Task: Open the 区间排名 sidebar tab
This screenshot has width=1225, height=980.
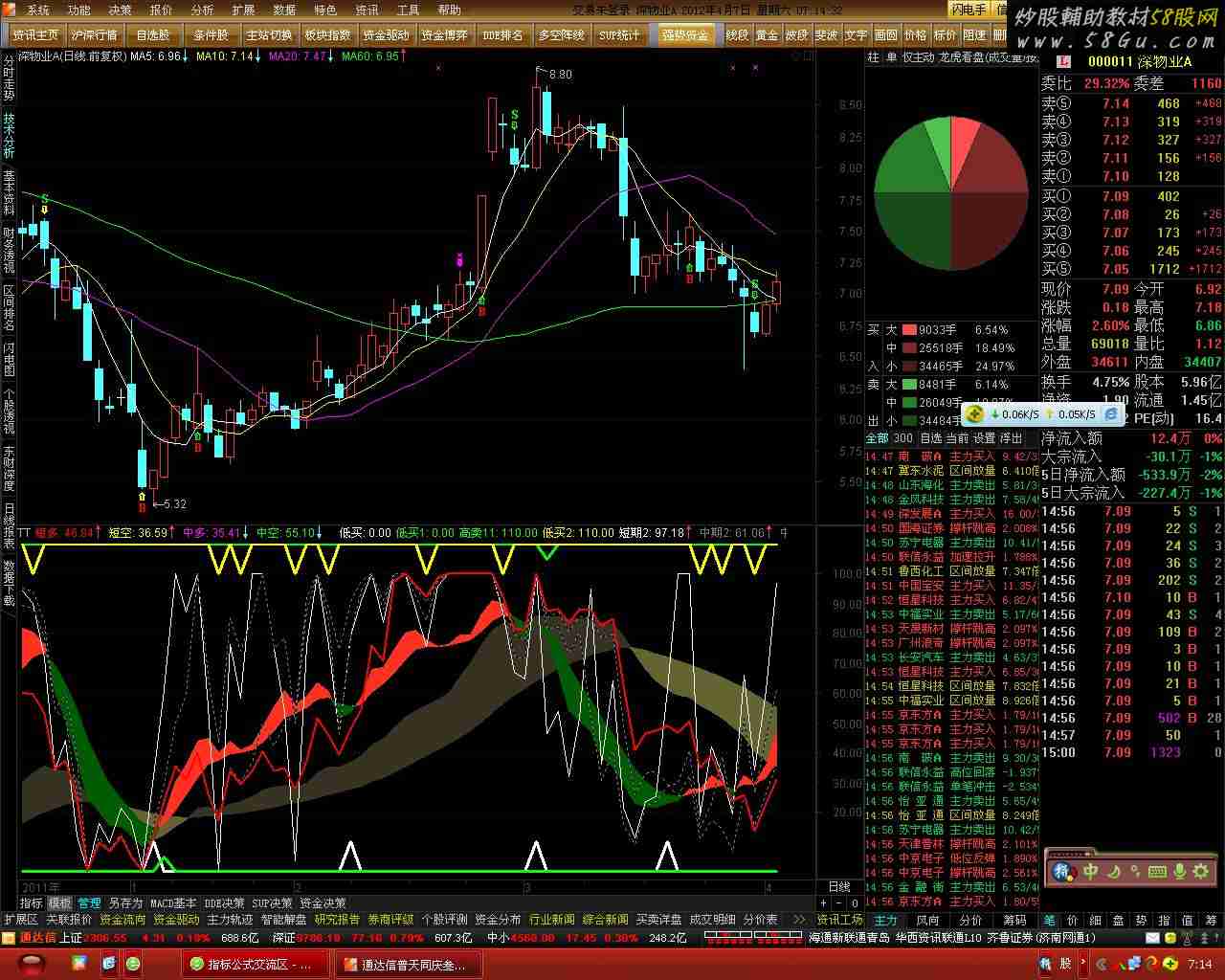Action: point(9,307)
